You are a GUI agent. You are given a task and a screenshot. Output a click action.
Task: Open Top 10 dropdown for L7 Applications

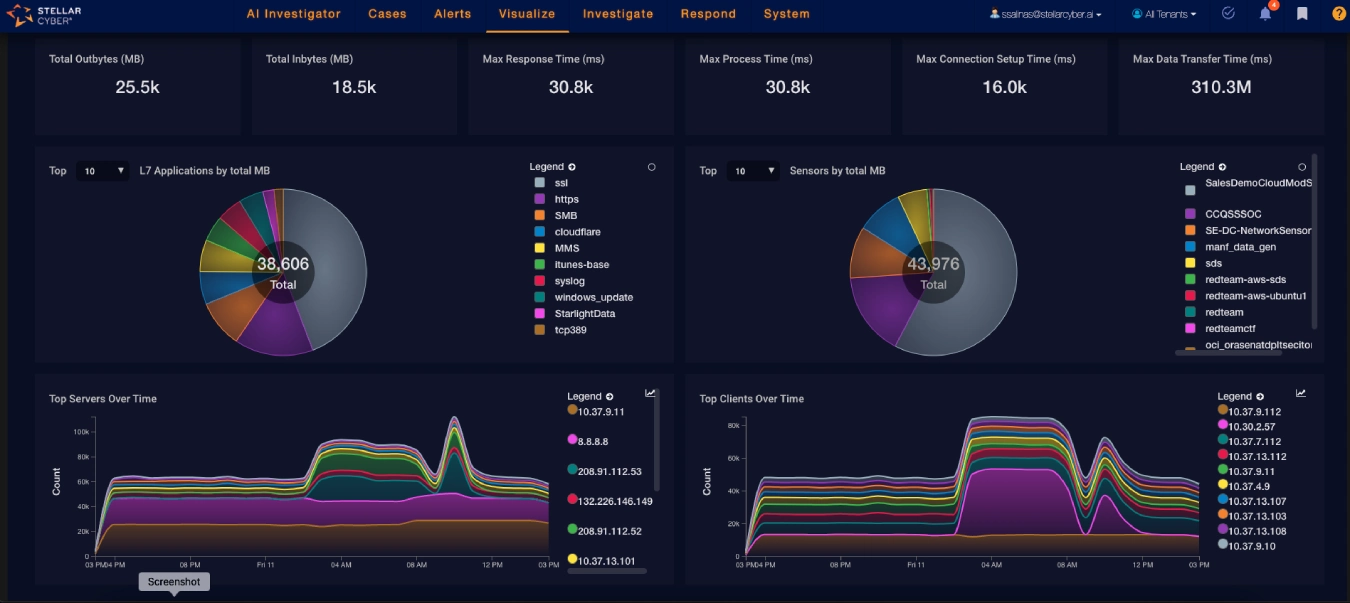click(x=104, y=171)
